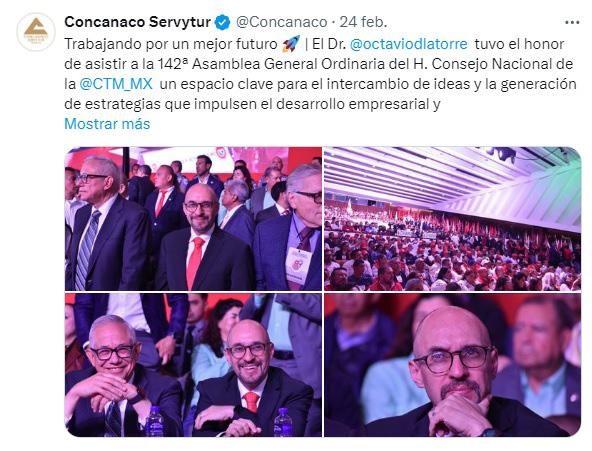Image resolution: width=592 pixels, height=451 pixels.
Task: Expand the tweet with Mostrar más
Action: pyautogui.click(x=107, y=124)
